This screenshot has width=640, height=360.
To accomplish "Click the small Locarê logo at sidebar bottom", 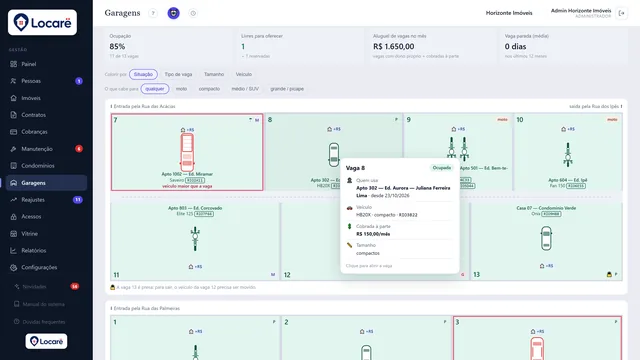I will click(46, 341).
